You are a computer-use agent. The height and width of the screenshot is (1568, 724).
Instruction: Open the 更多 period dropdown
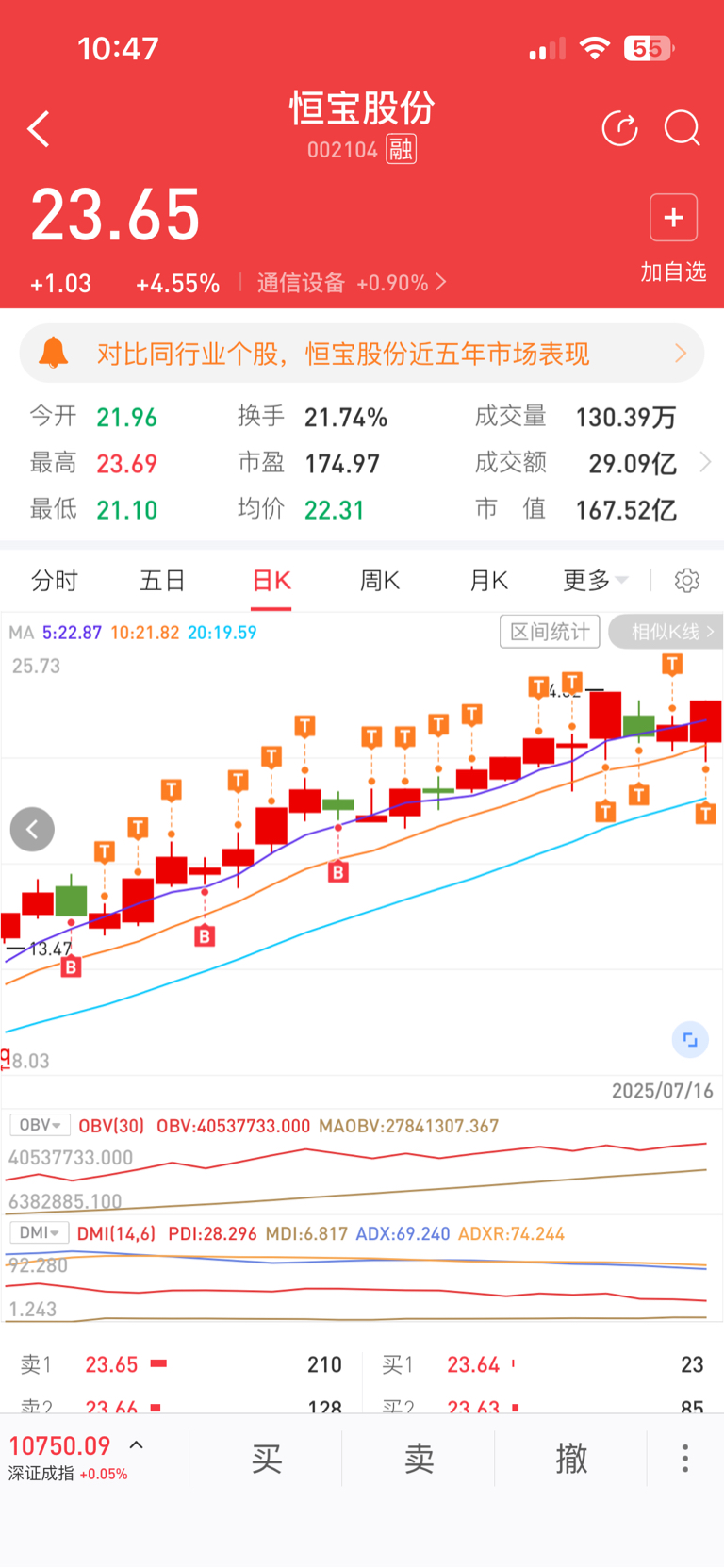(x=595, y=580)
